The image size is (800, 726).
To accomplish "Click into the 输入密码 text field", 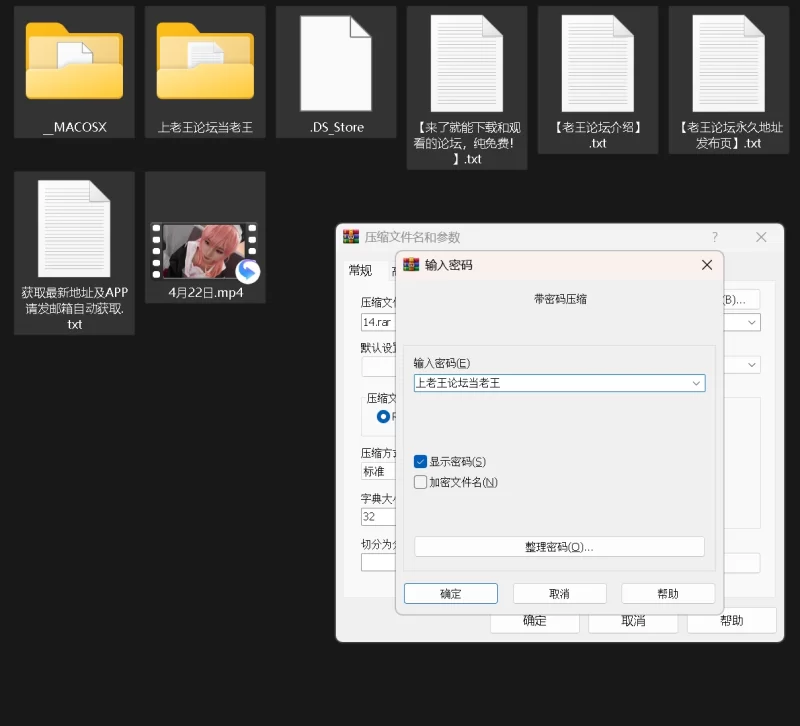I will click(x=550, y=383).
